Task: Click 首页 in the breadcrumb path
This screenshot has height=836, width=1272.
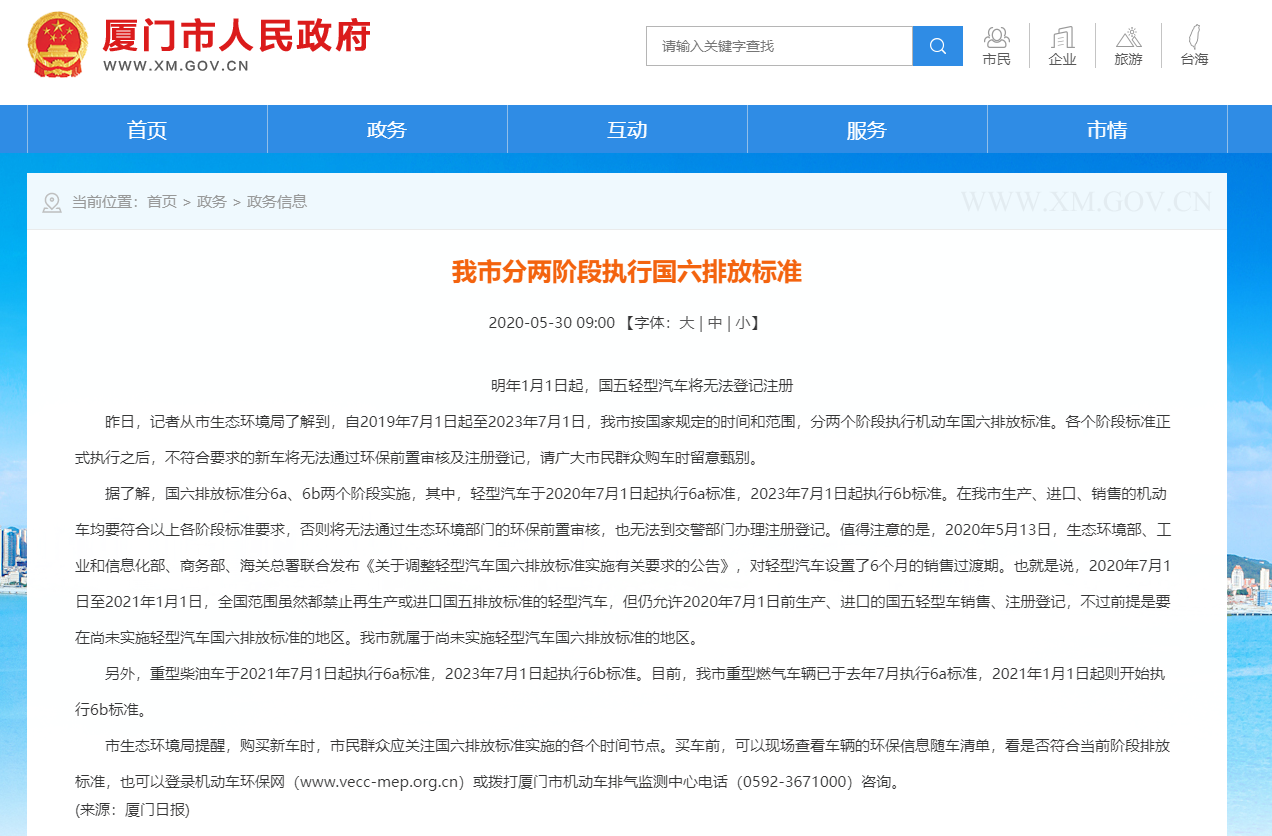Action: [x=161, y=202]
